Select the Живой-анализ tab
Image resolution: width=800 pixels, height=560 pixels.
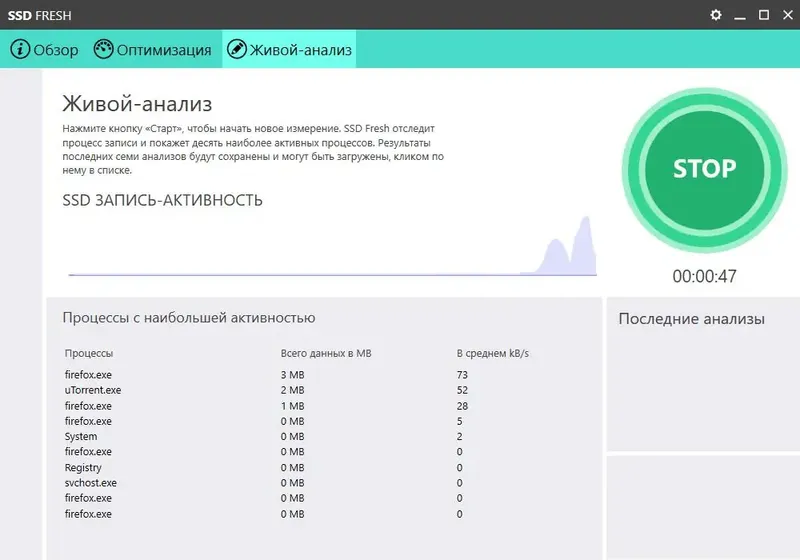289,49
